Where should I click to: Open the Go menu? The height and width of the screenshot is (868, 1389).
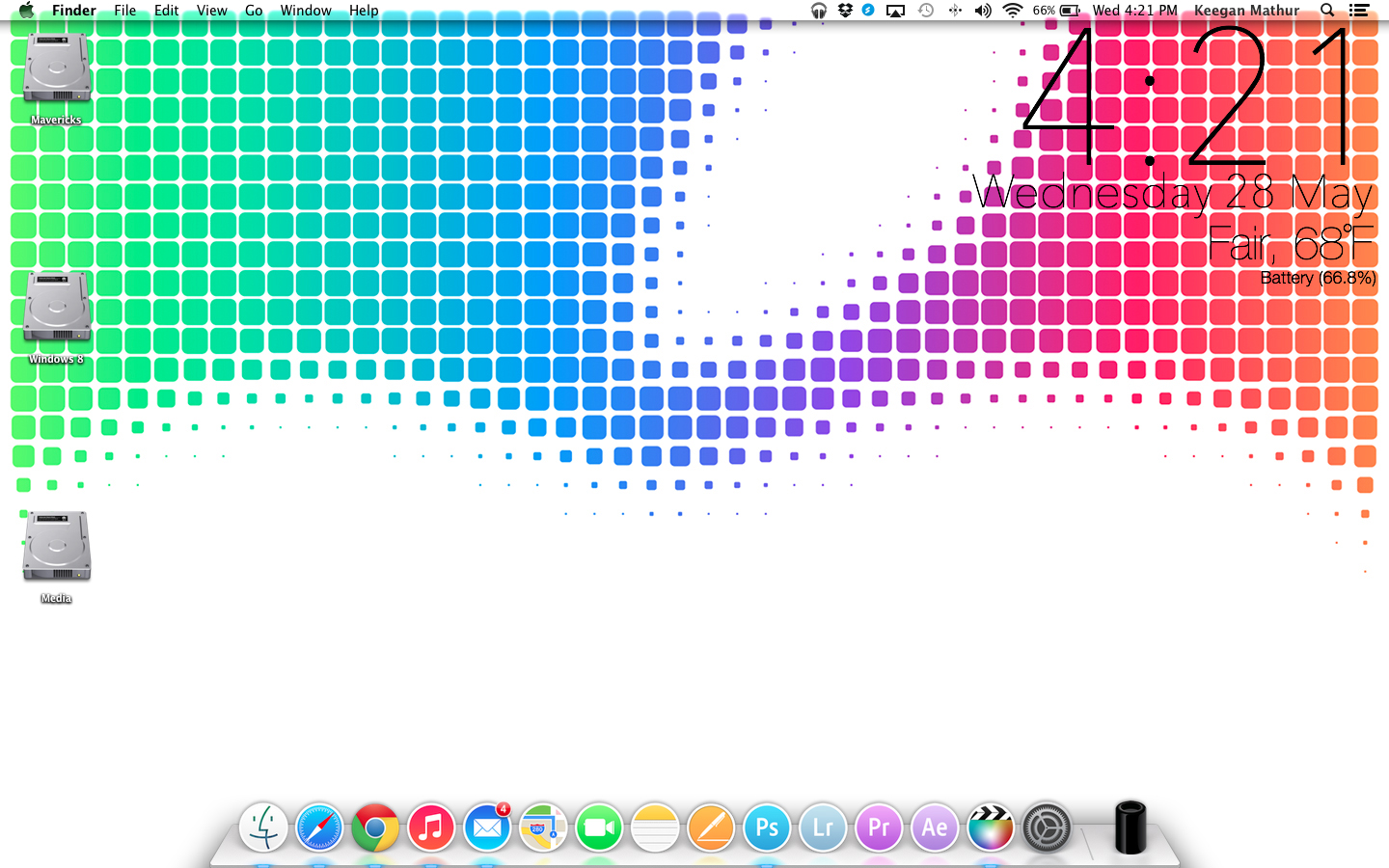tap(254, 11)
